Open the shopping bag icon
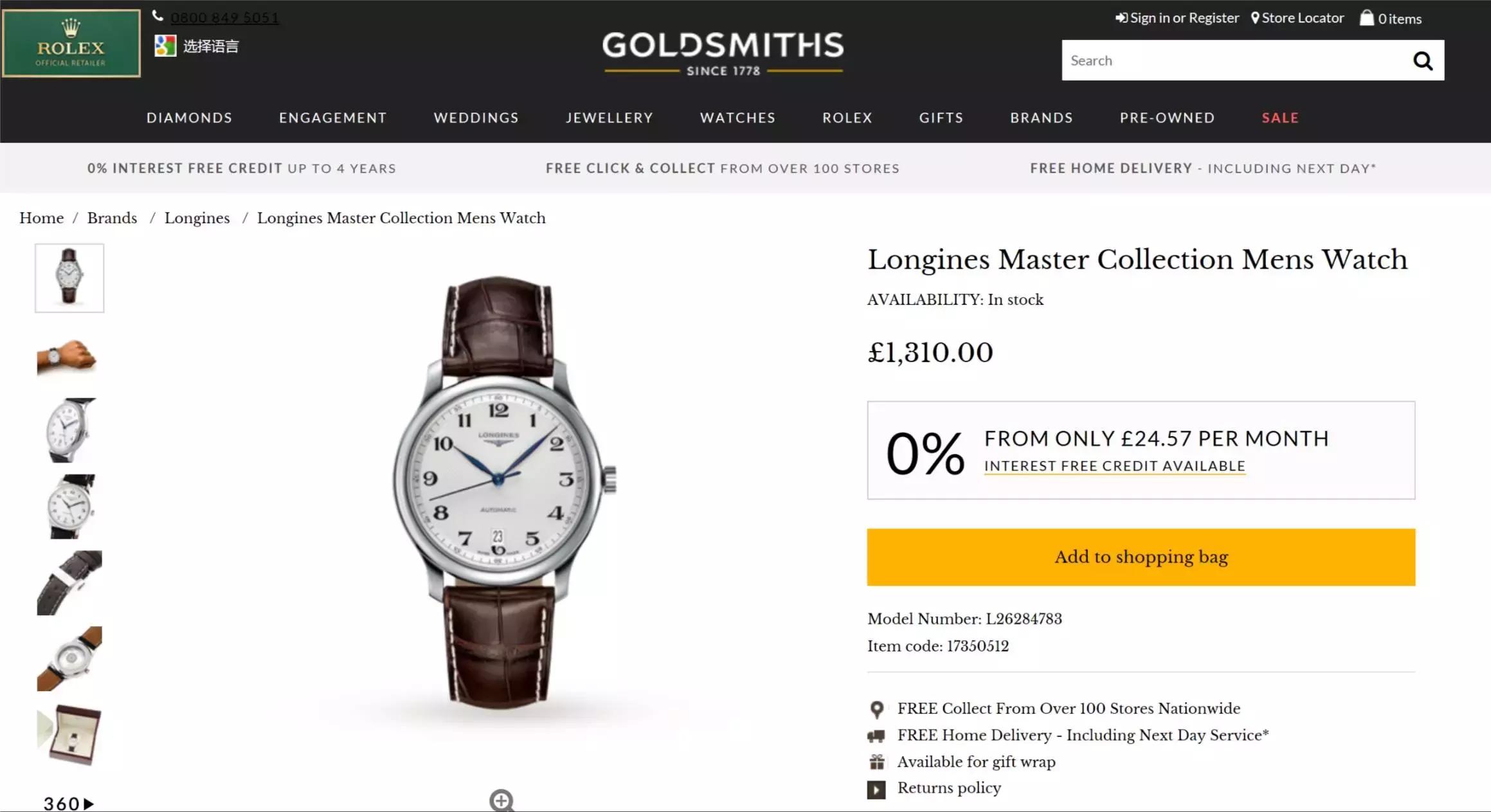Viewport: 1491px width, 812px height. click(1366, 18)
